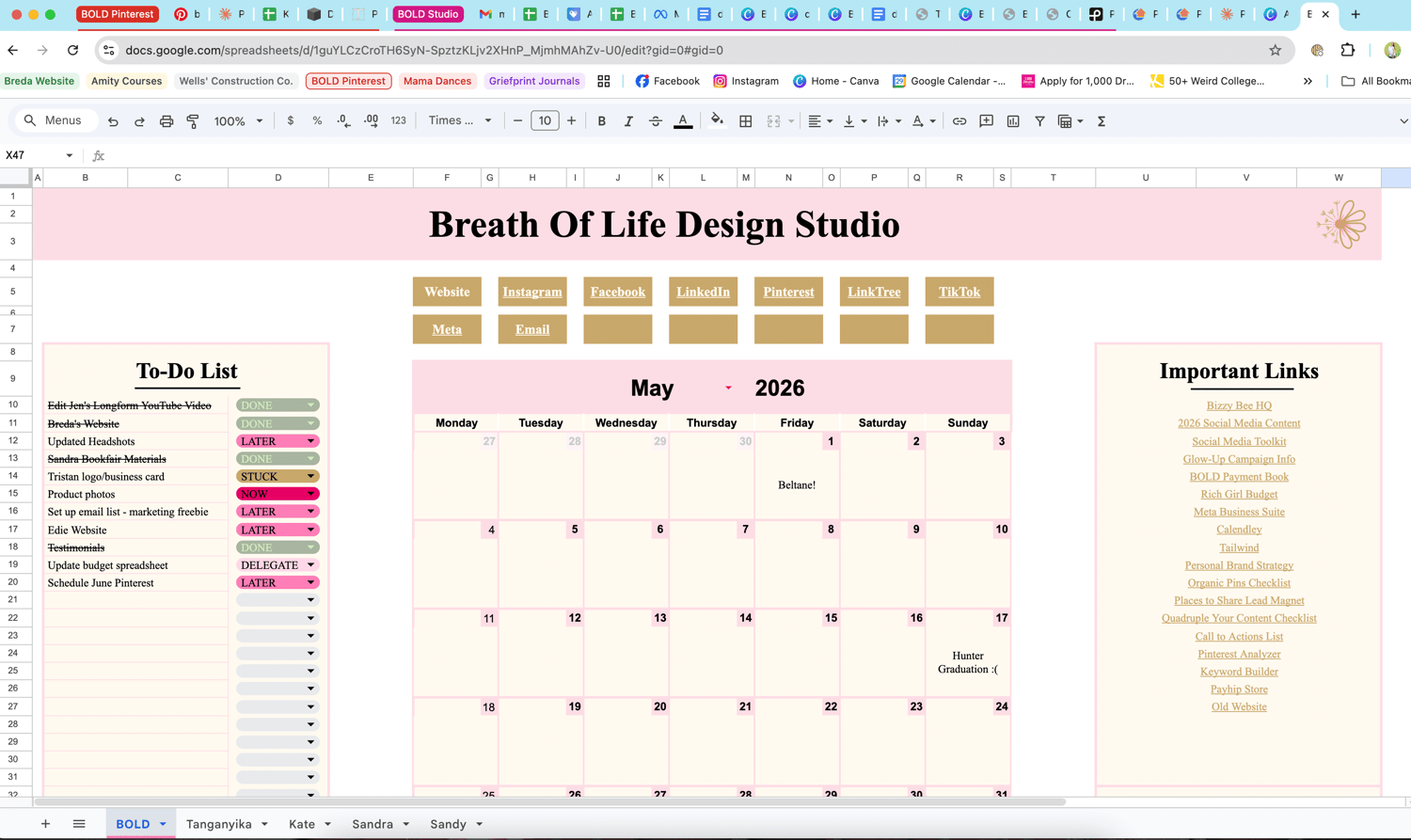Click the Instagram button in the spreadsheet

[532, 292]
